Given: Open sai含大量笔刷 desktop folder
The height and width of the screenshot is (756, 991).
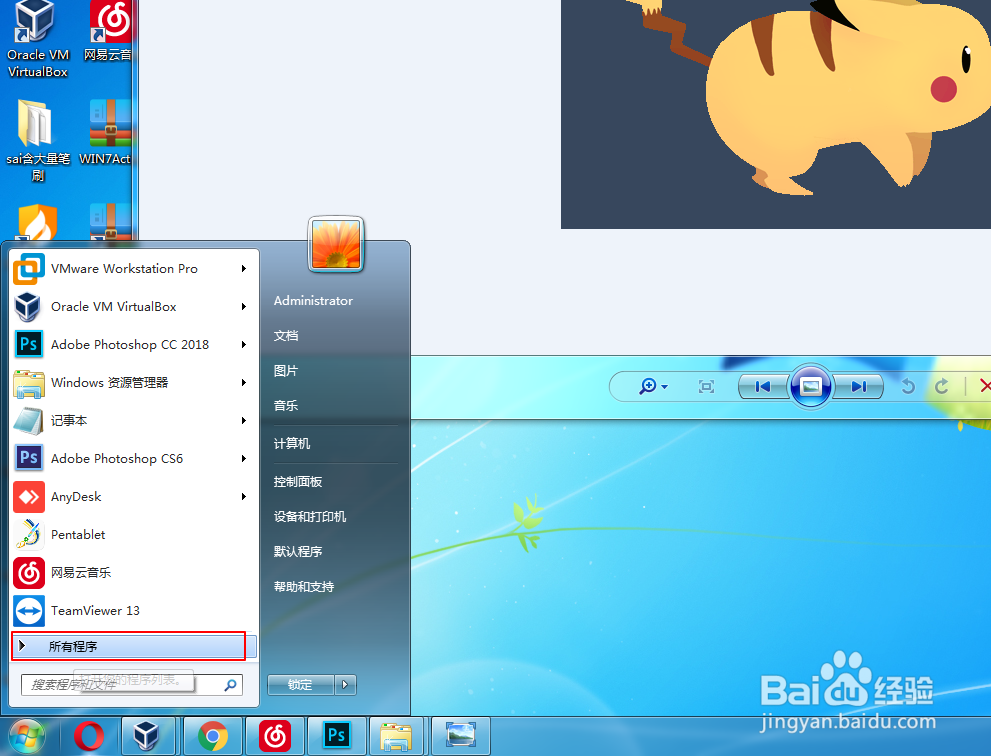Looking at the screenshot, I should point(37,140).
